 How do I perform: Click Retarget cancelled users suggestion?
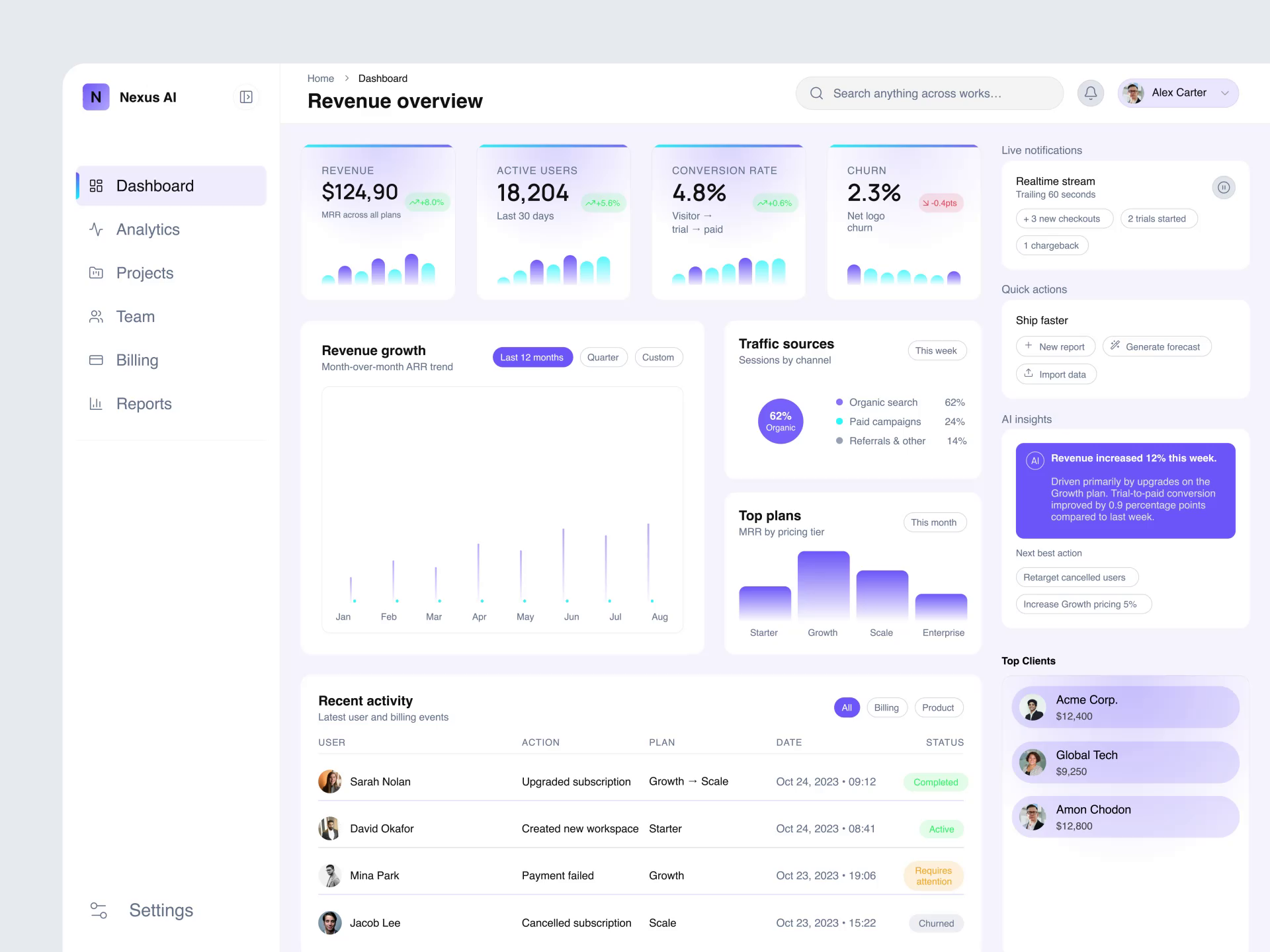(1076, 577)
